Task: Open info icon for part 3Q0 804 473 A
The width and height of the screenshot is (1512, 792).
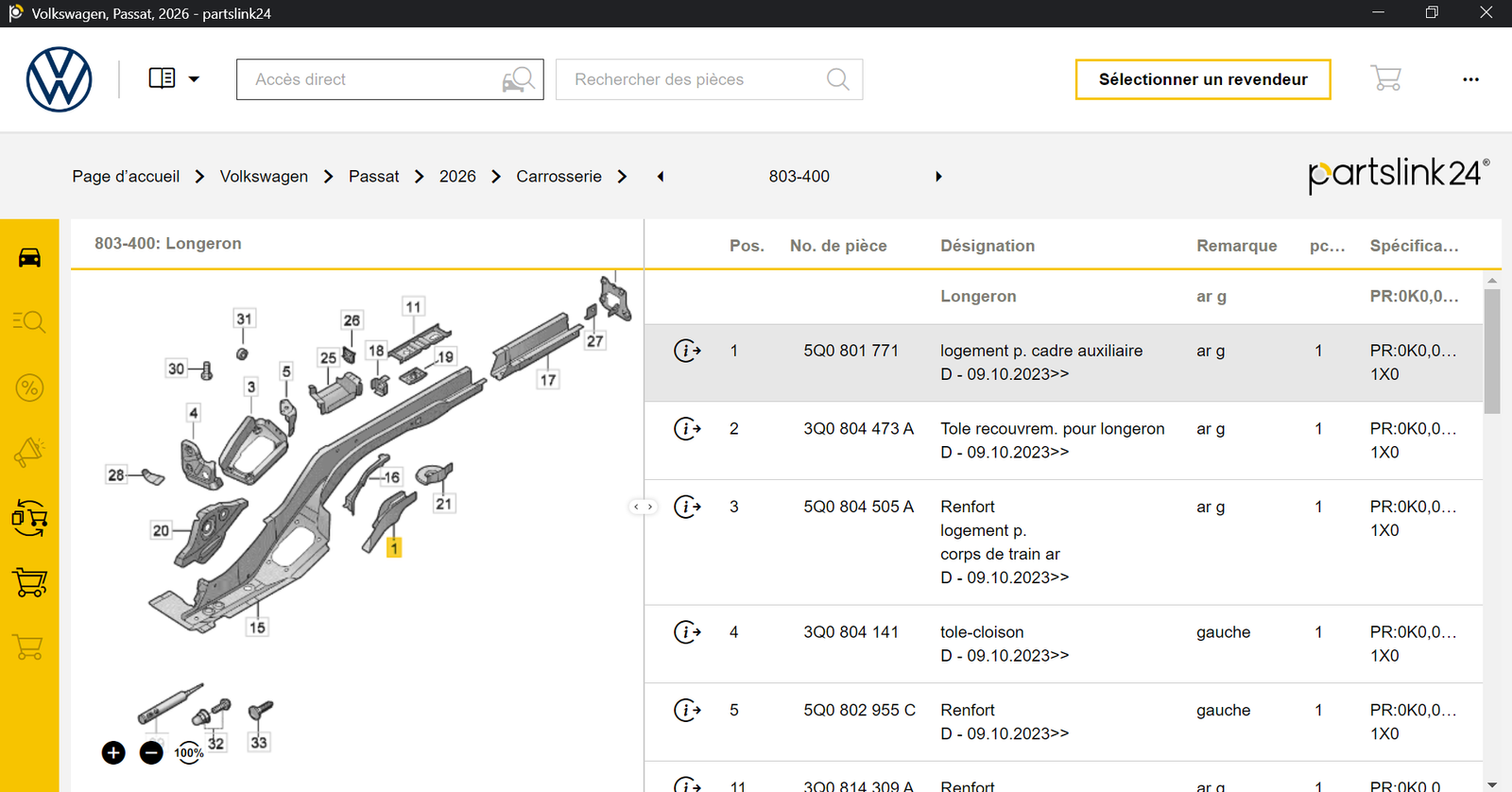Action: click(x=687, y=429)
